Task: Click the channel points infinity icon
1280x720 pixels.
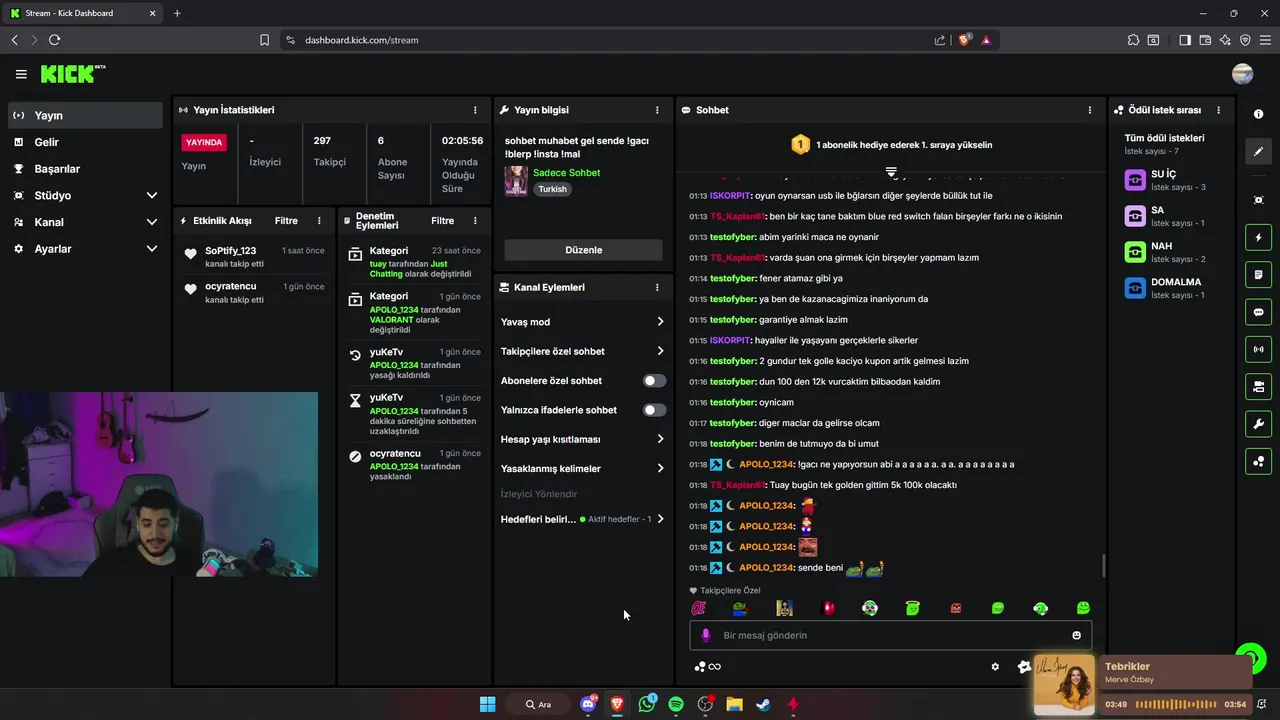Action: coord(708,667)
